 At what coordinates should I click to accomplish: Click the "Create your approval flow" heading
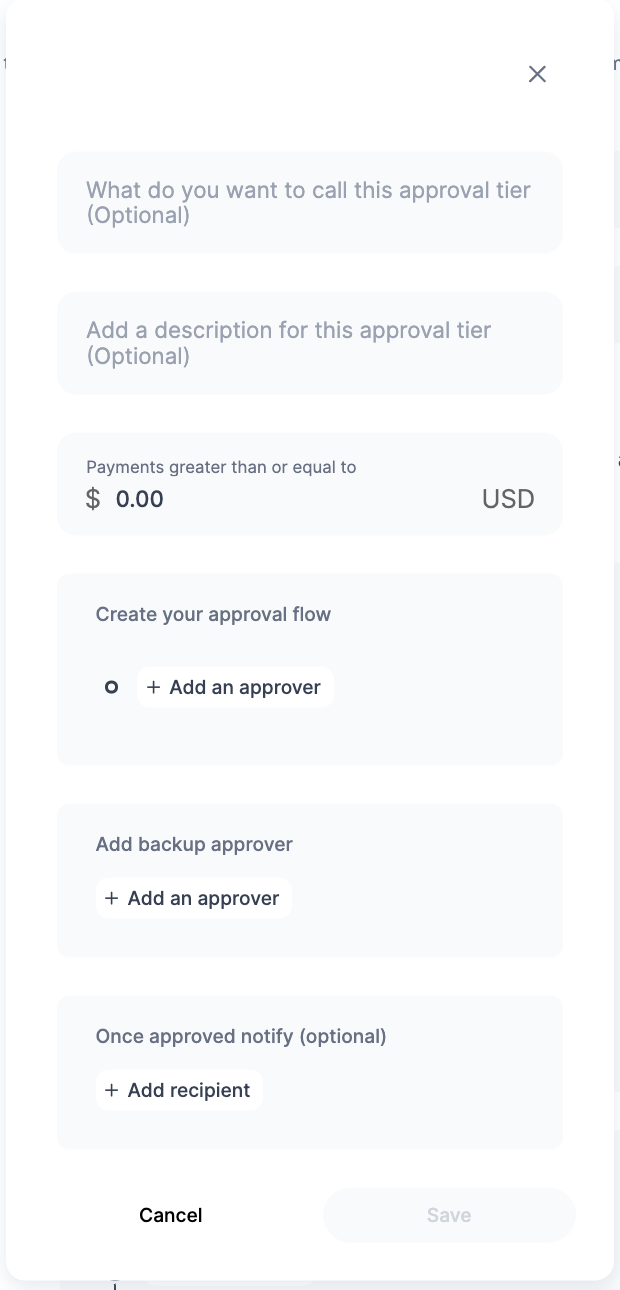coord(213,614)
